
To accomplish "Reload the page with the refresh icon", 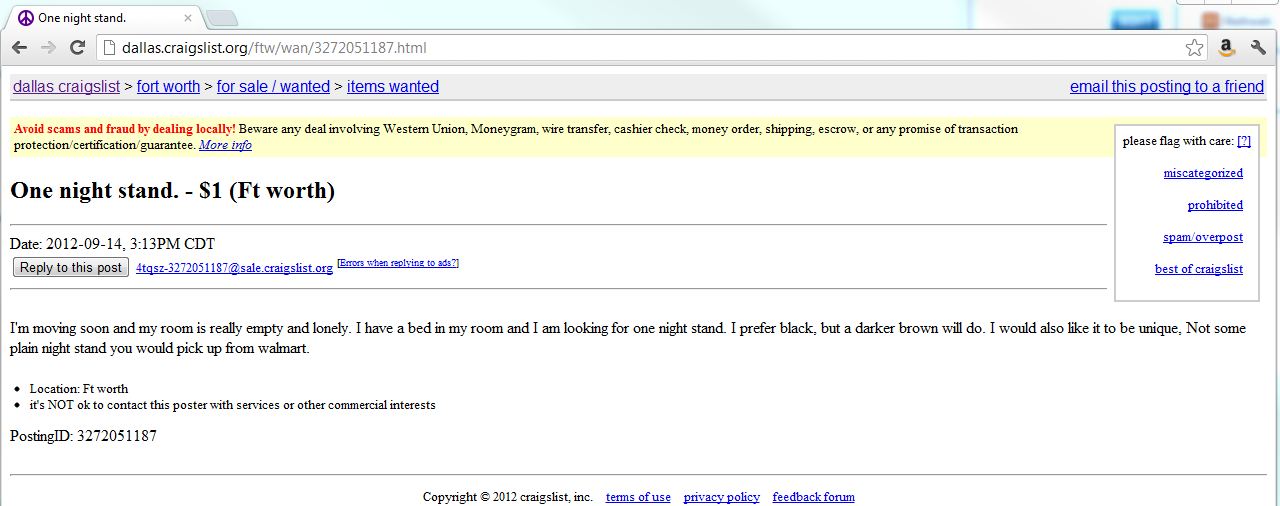I will pos(77,48).
